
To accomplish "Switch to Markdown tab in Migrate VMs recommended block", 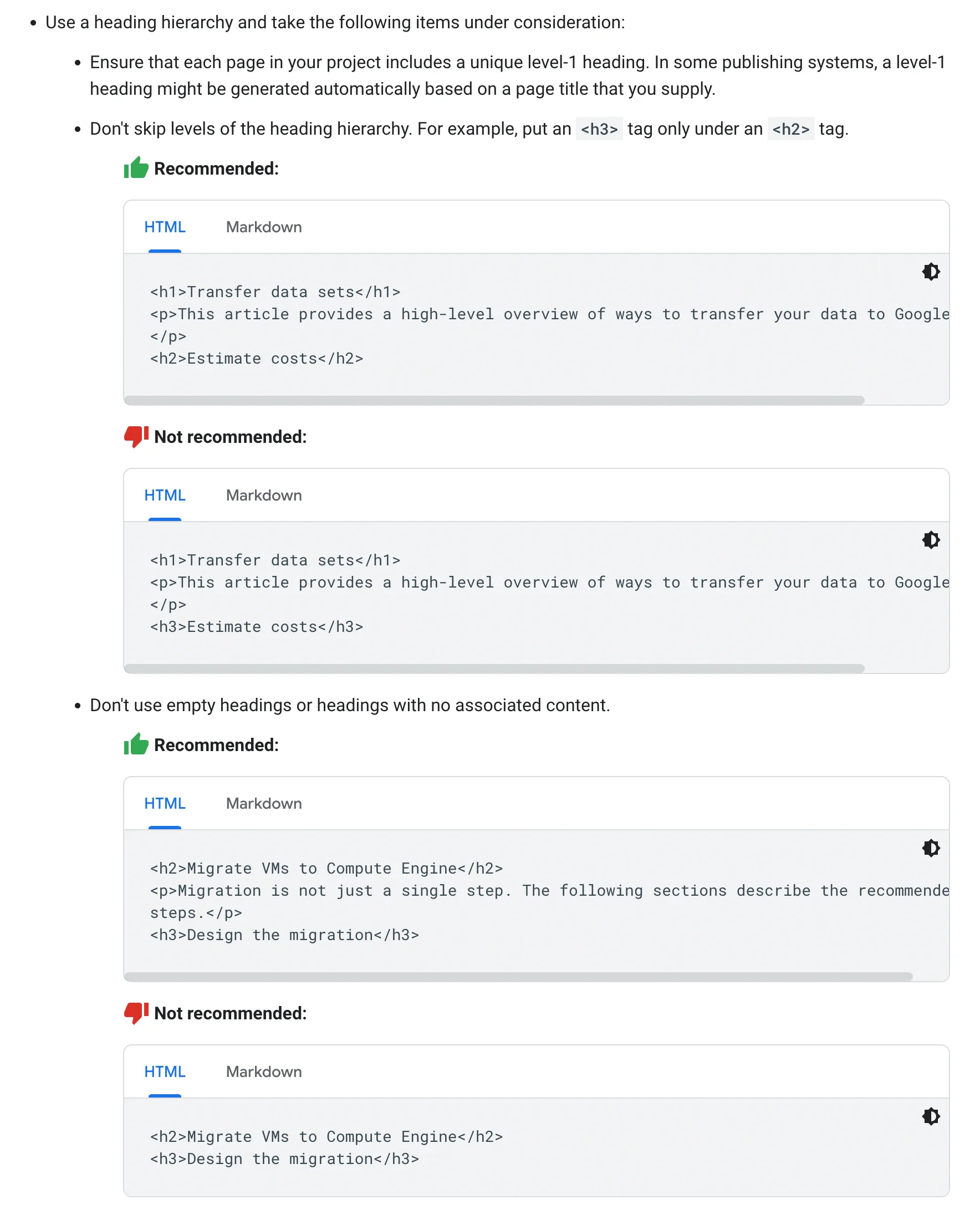I will tap(263, 803).
